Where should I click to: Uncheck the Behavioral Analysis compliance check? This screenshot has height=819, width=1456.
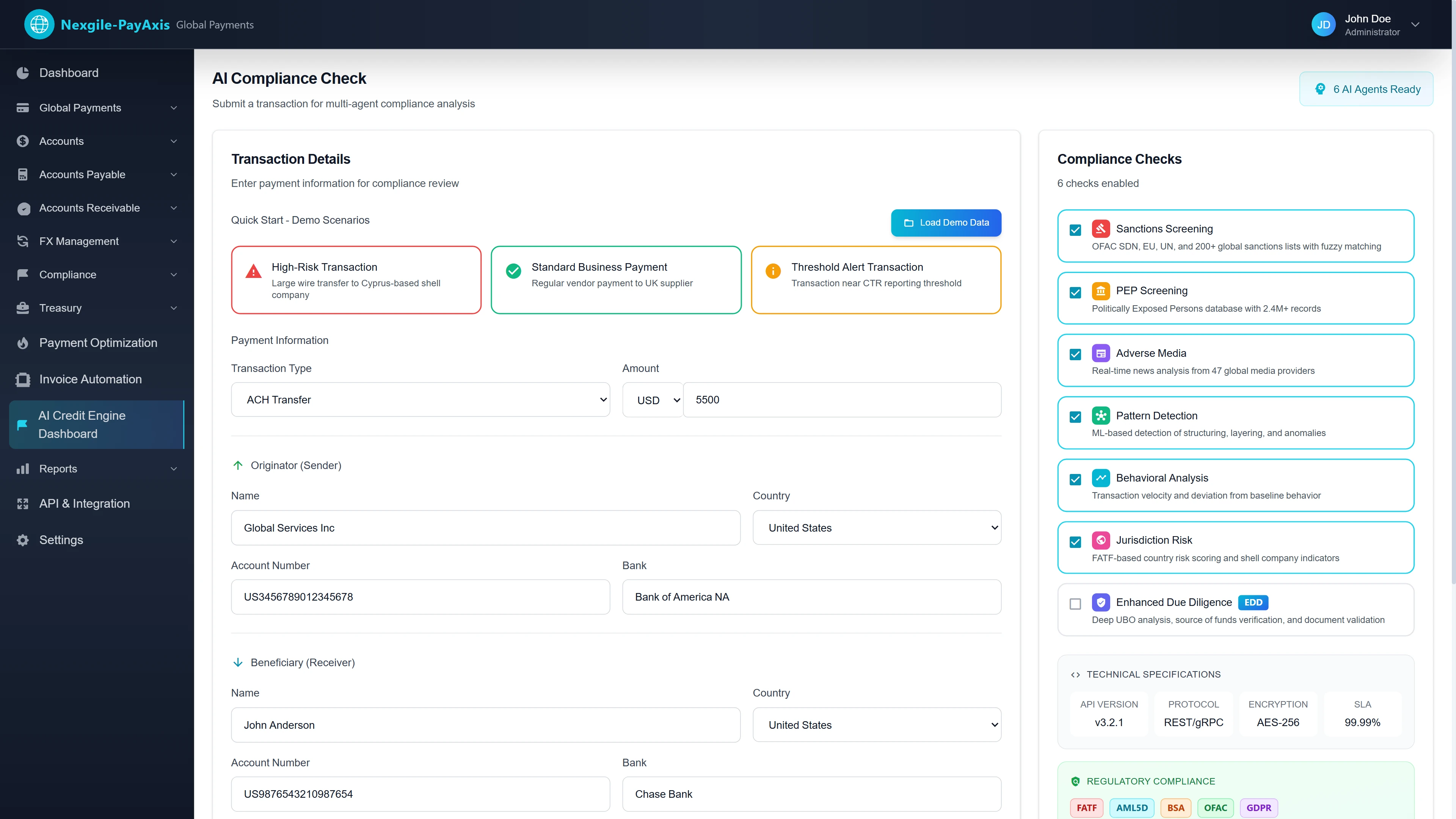1075,479
